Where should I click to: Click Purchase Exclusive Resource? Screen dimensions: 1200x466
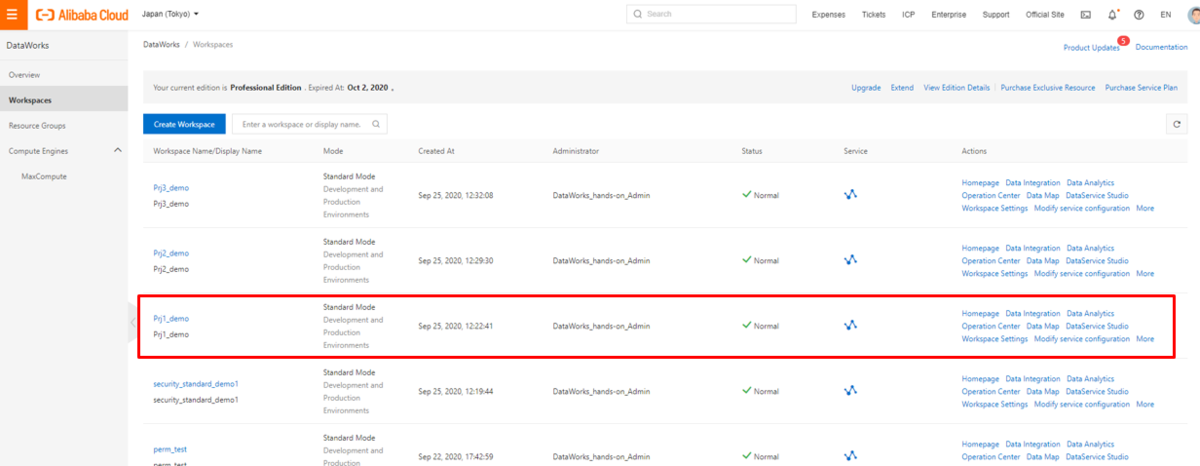[1048, 87]
